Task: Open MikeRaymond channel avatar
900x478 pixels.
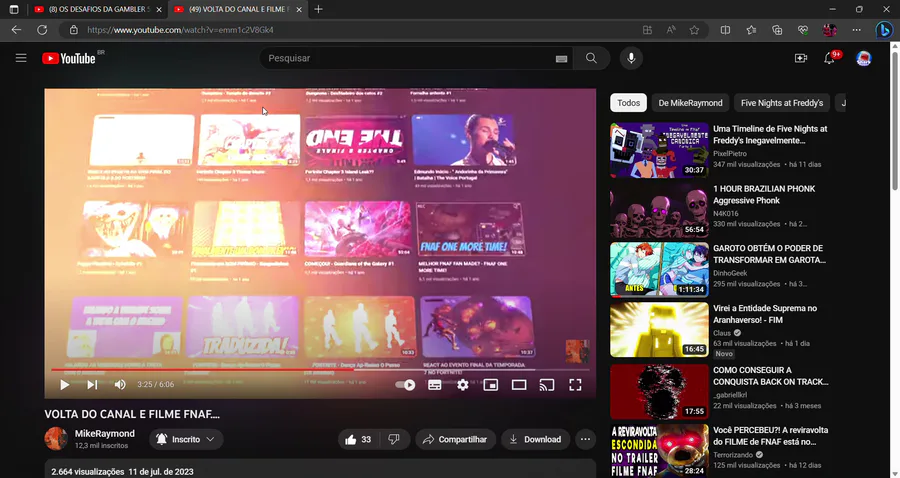Action: tap(56, 438)
